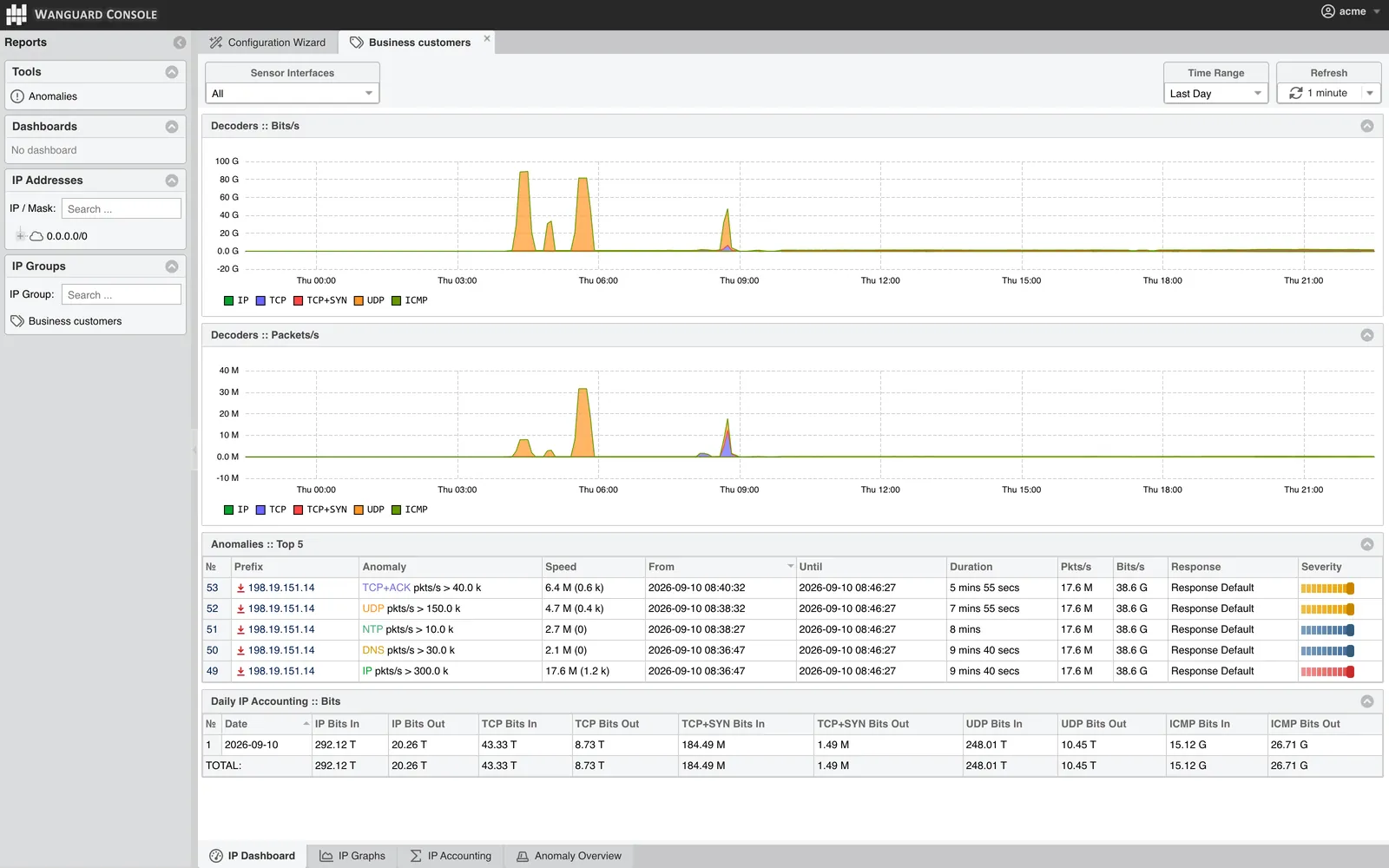Viewport: 1389px width, 868px height.
Task: Open the Sensor Interfaces All dropdown
Action: pyautogui.click(x=293, y=94)
